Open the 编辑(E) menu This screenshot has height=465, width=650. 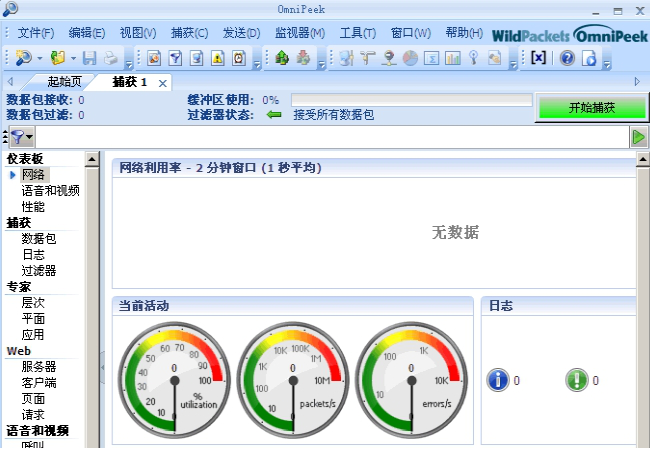87,33
